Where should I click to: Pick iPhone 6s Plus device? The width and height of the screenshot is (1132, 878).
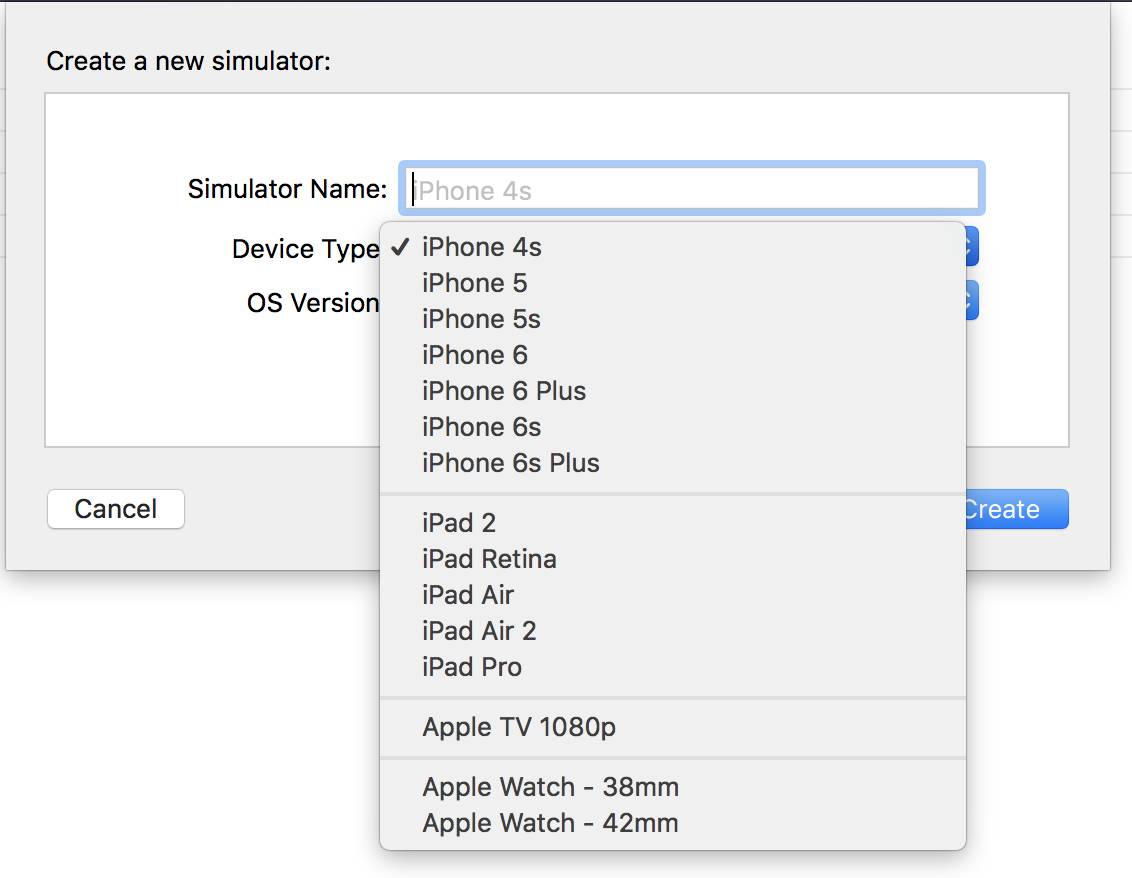[673, 463]
